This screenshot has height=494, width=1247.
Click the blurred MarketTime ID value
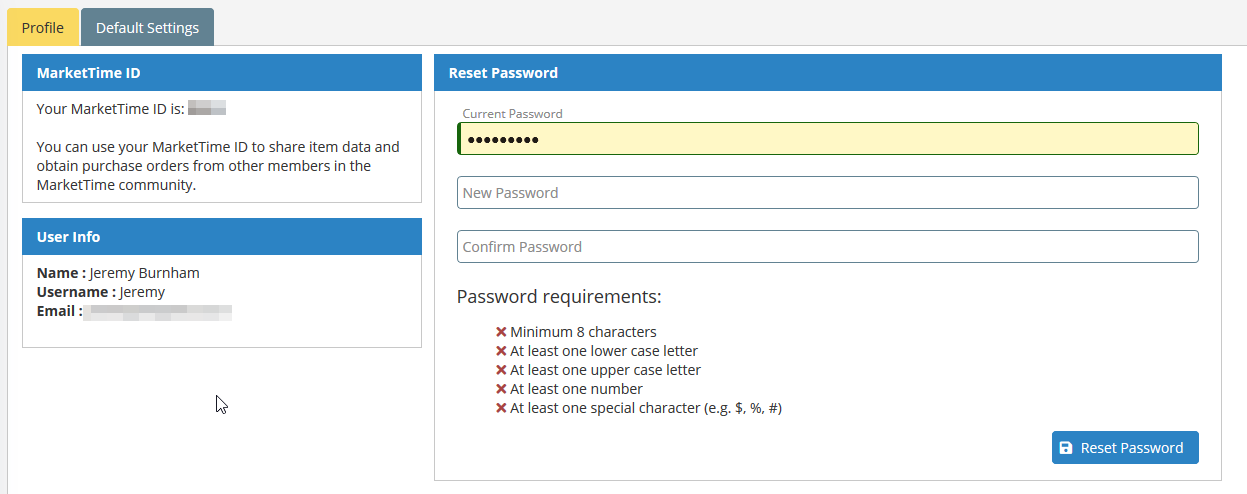(207, 108)
